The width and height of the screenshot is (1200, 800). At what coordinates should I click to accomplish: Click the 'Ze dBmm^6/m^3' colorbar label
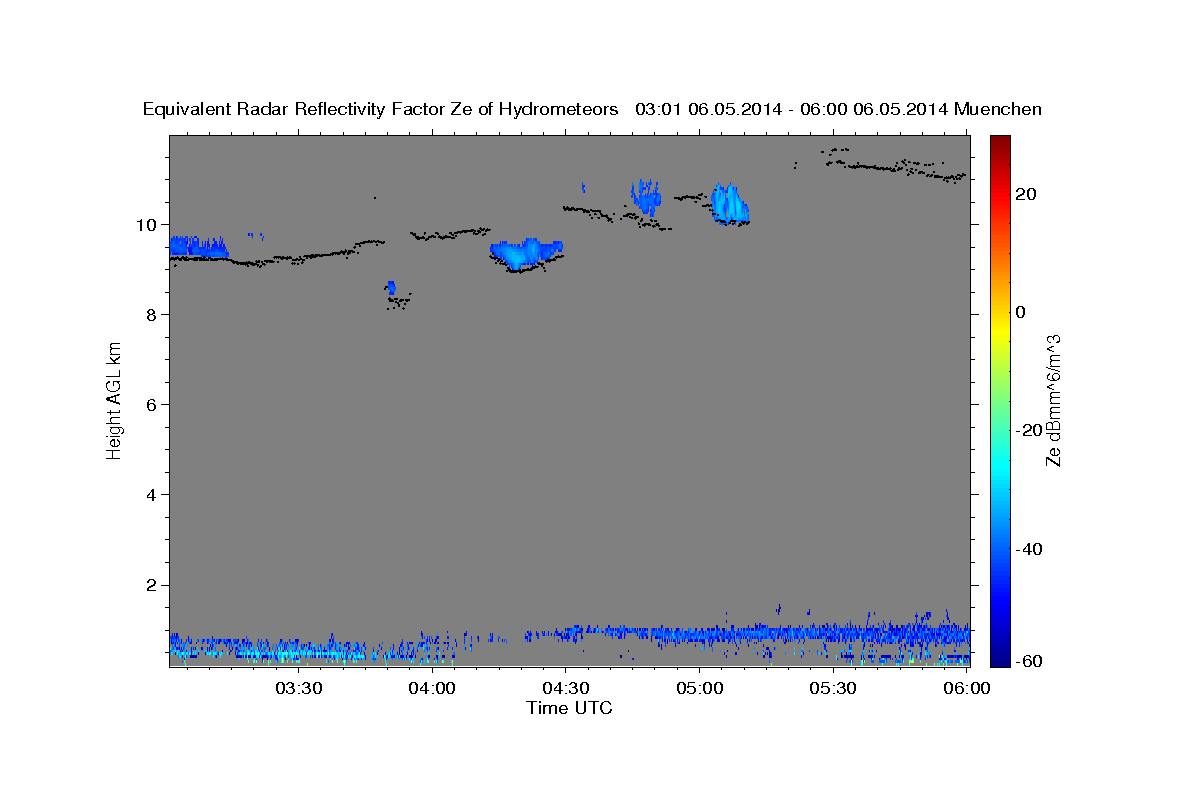coord(1053,400)
